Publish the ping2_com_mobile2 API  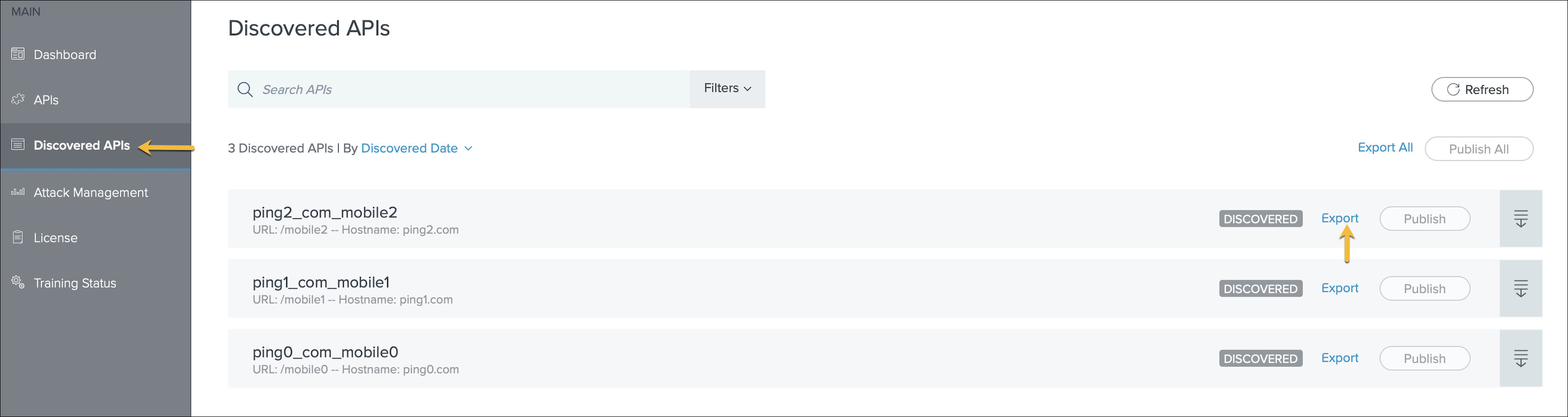tap(1424, 219)
